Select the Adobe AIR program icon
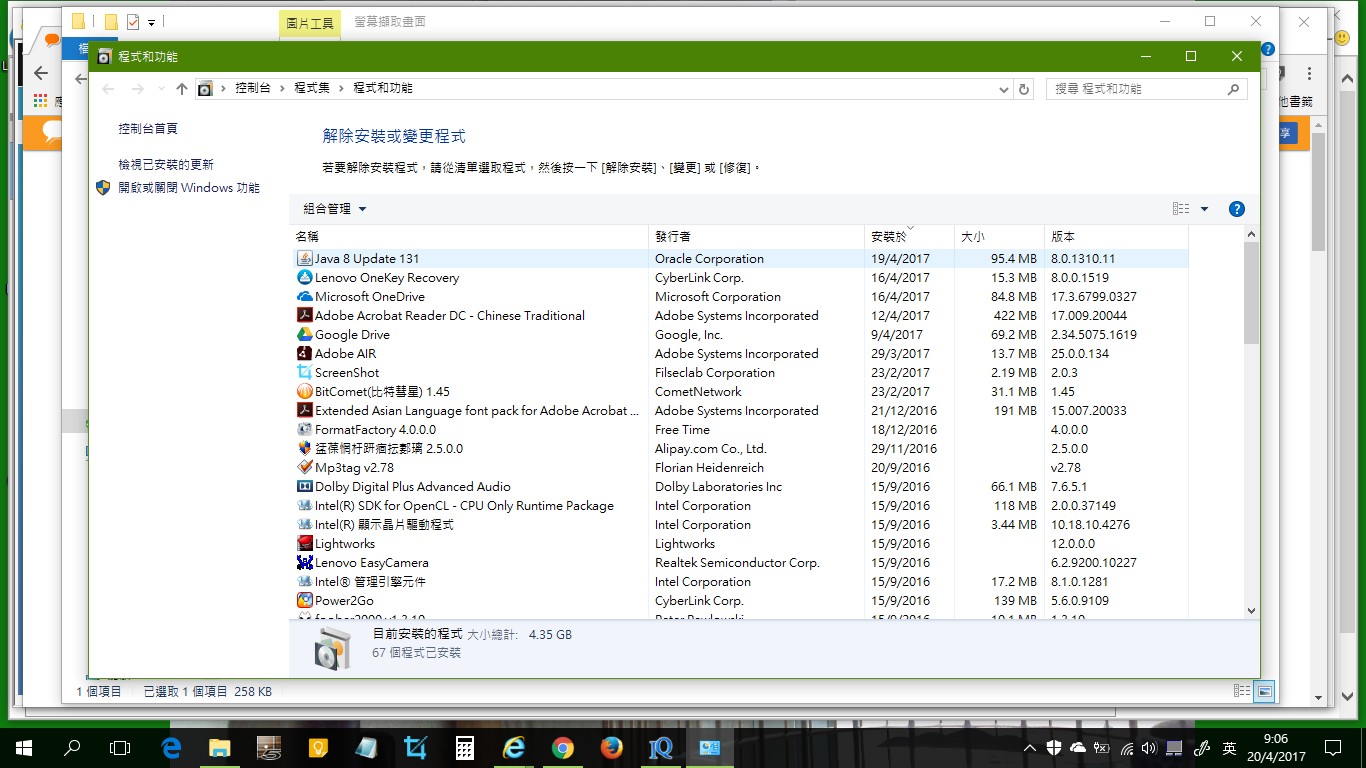The width and height of the screenshot is (1366, 768). 305,354
